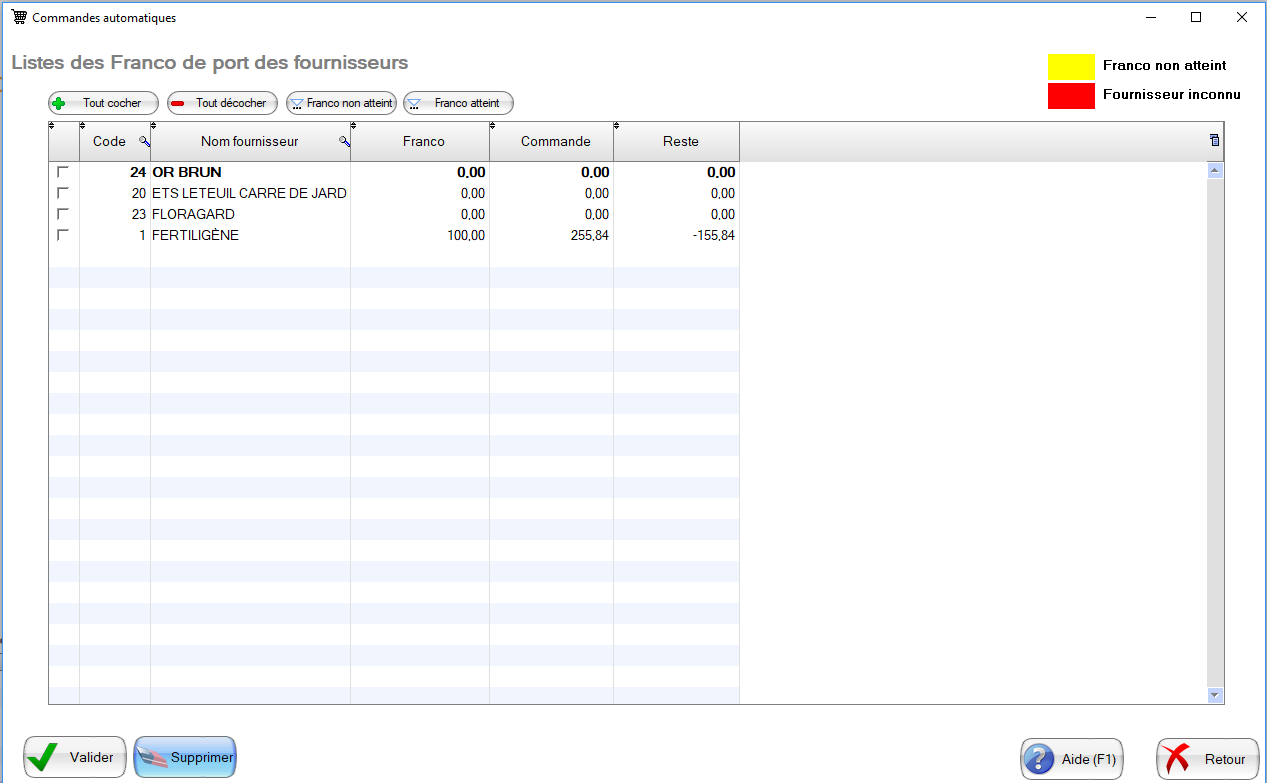Click the scrollbar down arrow of the table
The height and width of the screenshot is (783, 1267).
pos(1215,695)
